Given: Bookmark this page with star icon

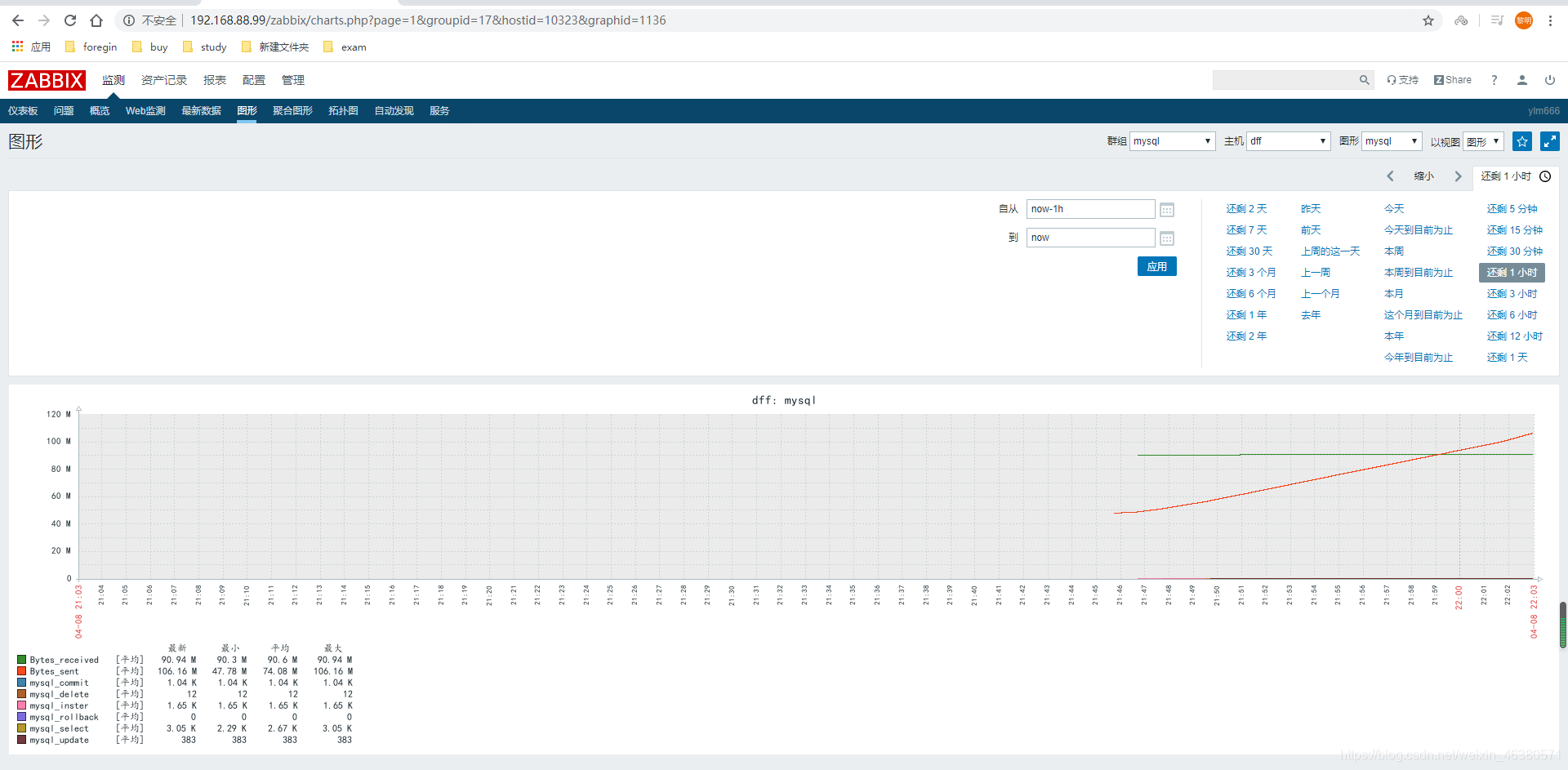Looking at the screenshot, I should (1428, 20).
